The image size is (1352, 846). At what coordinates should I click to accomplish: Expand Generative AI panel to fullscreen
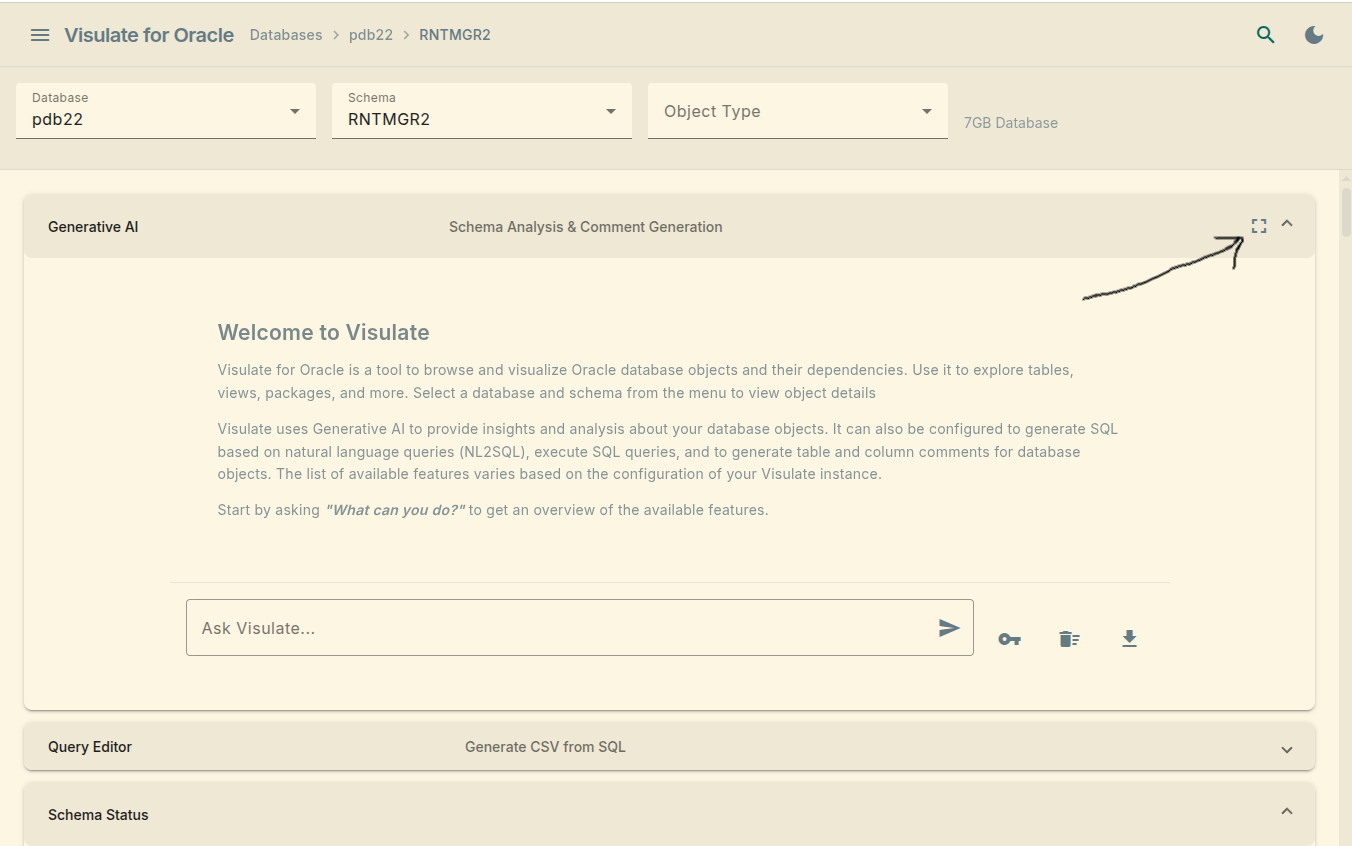point(1259,226)
